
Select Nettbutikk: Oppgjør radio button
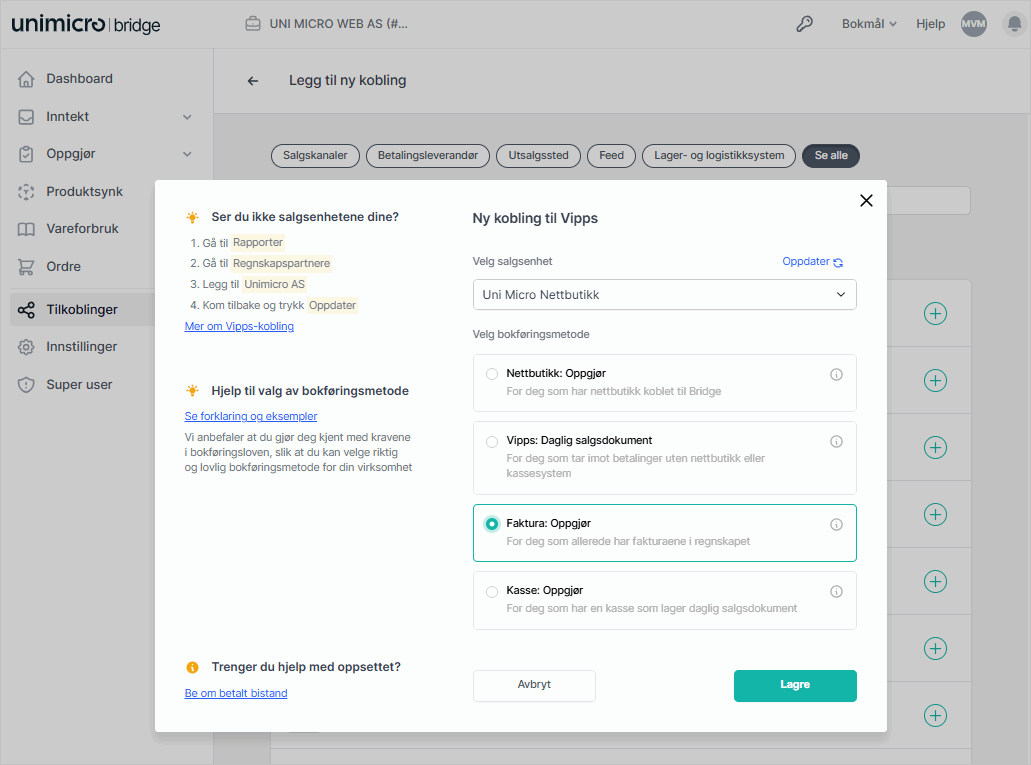tap(491, 374)
